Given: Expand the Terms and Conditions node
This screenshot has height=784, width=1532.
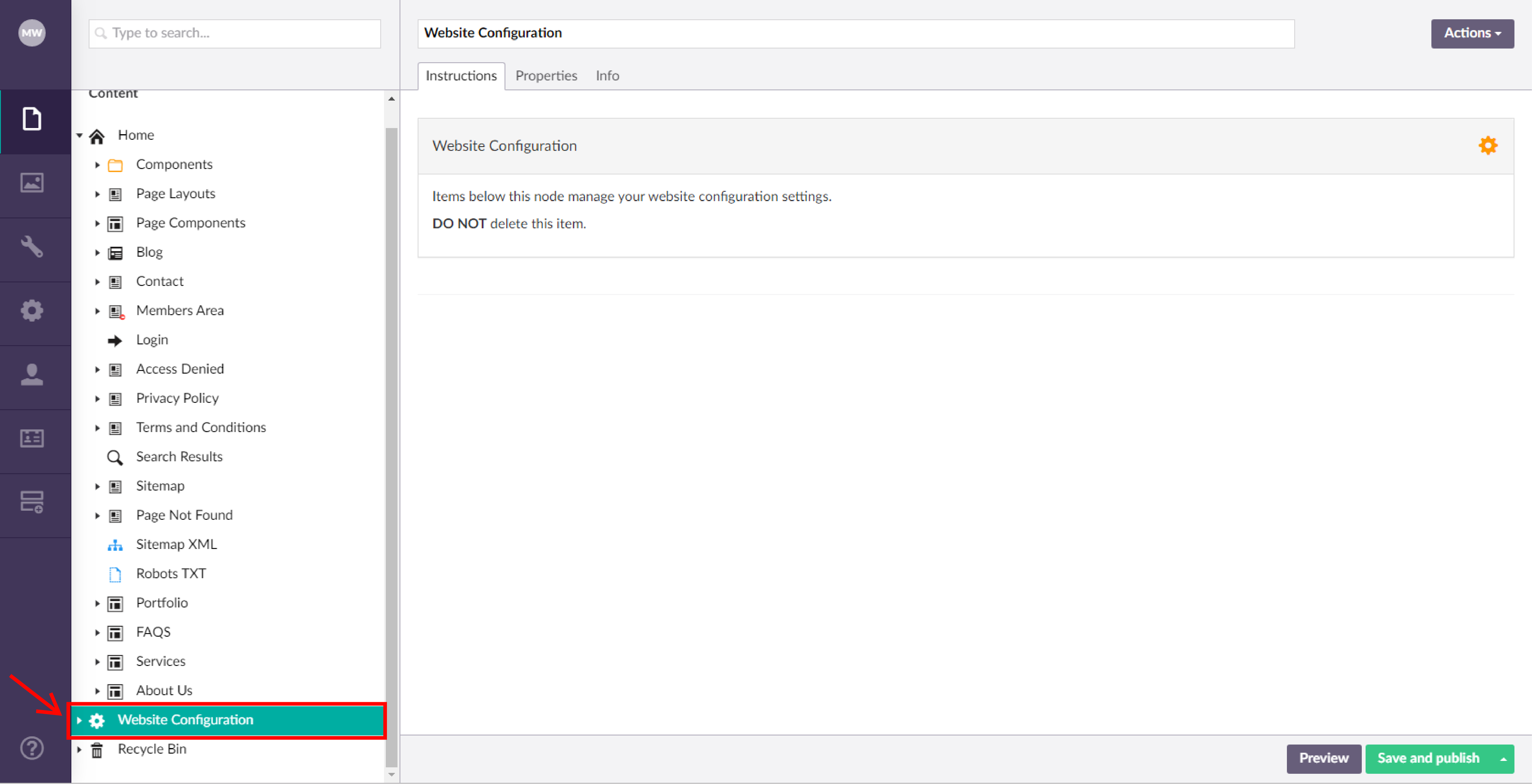Looking at the screenshot, I should pos(97,428).
